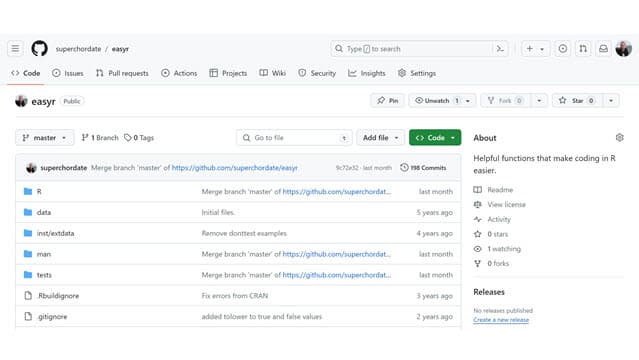
Task: Switch to the Wiki tab
Action: [273, 73]
